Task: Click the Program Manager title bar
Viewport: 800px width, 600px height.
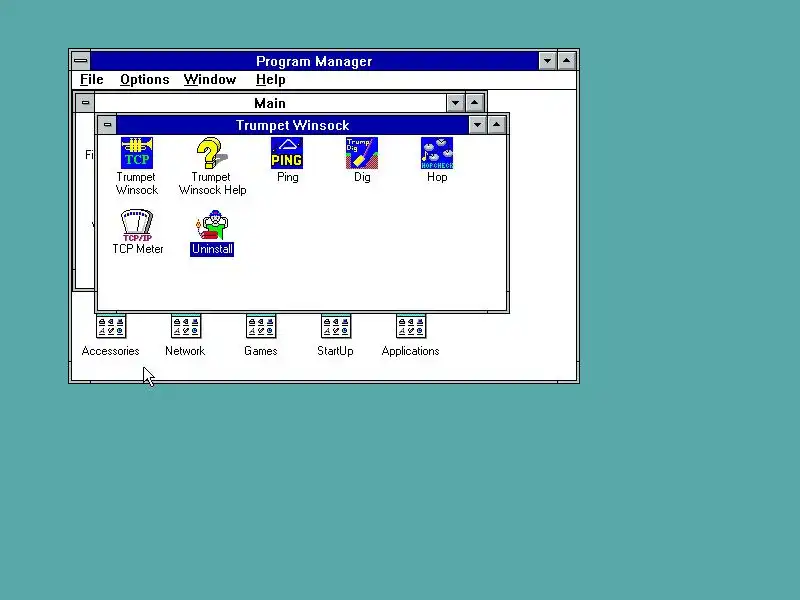Action: click(x=314, y=61)
